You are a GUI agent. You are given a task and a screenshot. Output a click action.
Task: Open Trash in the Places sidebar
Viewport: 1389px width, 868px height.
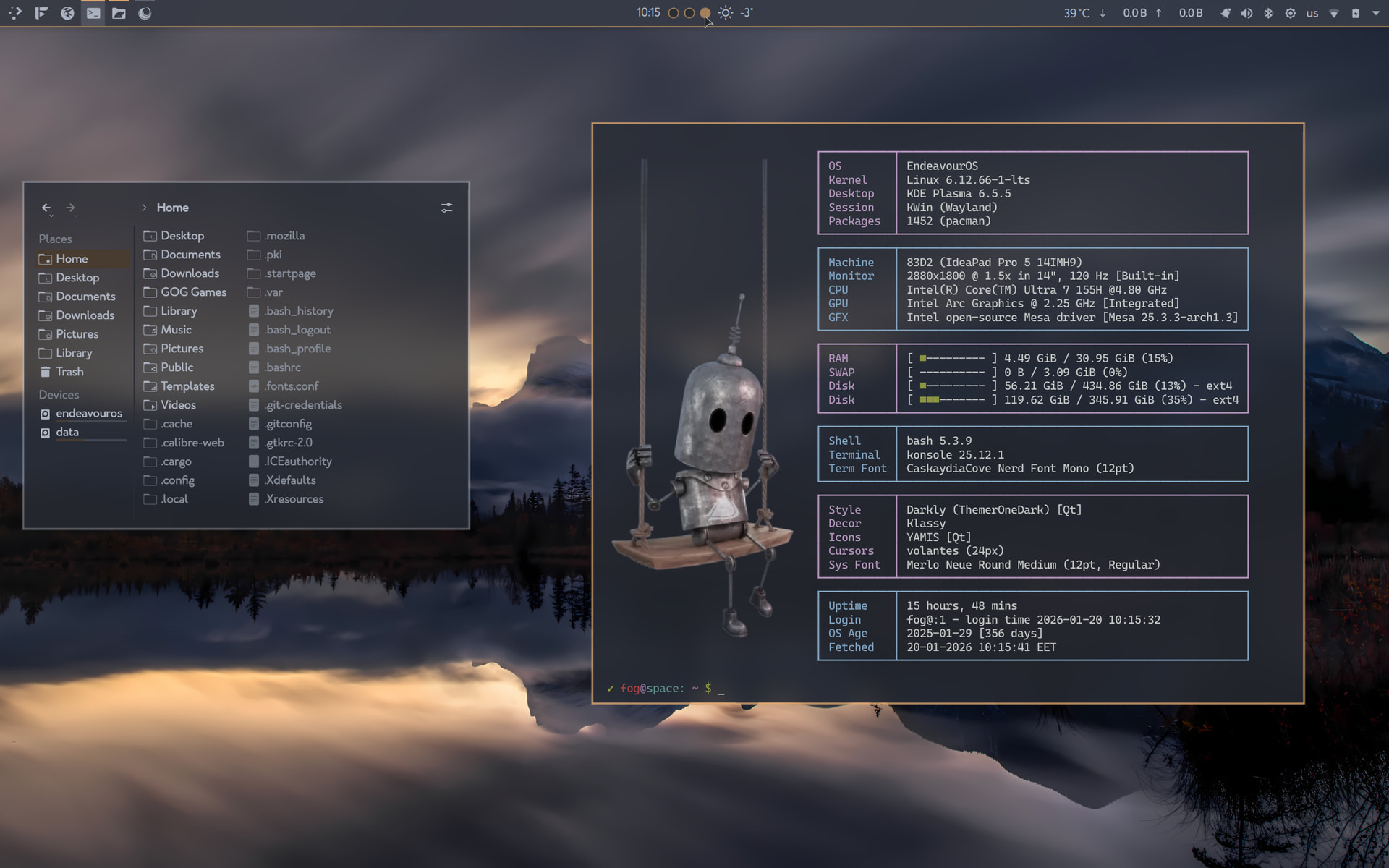click(x=69, y=372)
